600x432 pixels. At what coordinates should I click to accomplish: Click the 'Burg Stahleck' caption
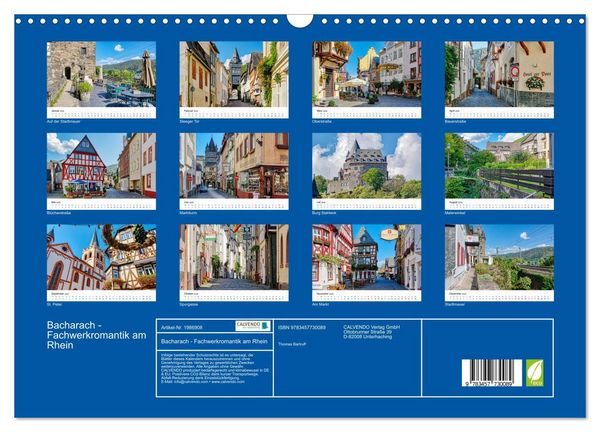click(324, 213)
